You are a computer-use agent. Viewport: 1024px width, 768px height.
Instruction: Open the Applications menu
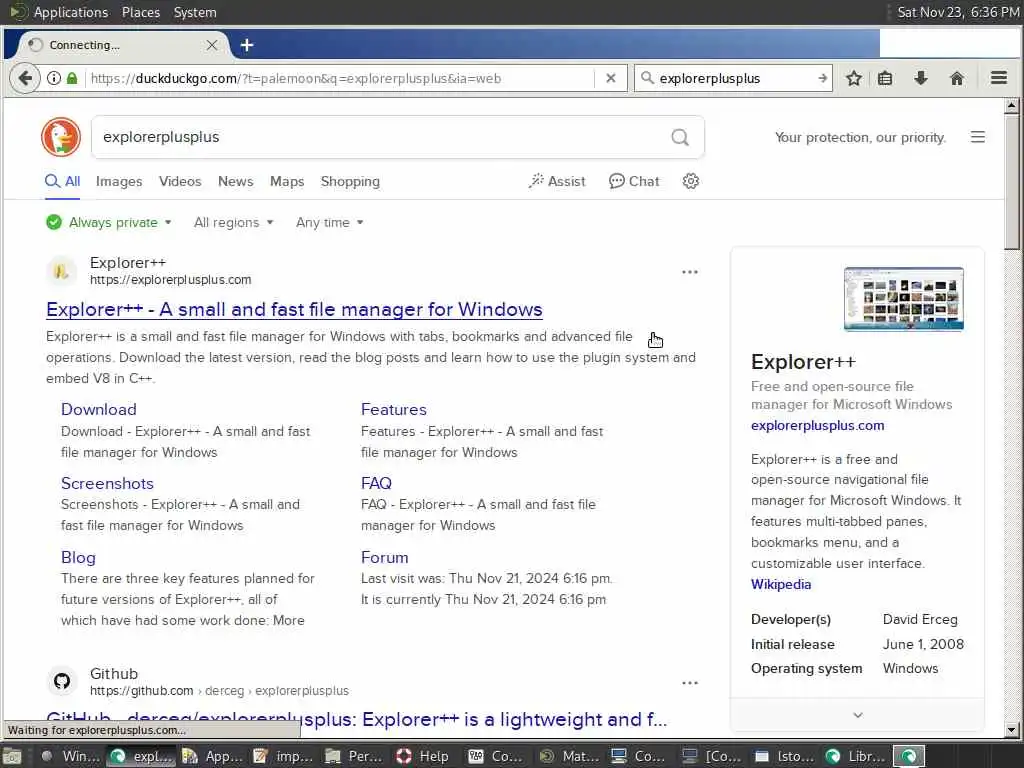click(71, 12)
